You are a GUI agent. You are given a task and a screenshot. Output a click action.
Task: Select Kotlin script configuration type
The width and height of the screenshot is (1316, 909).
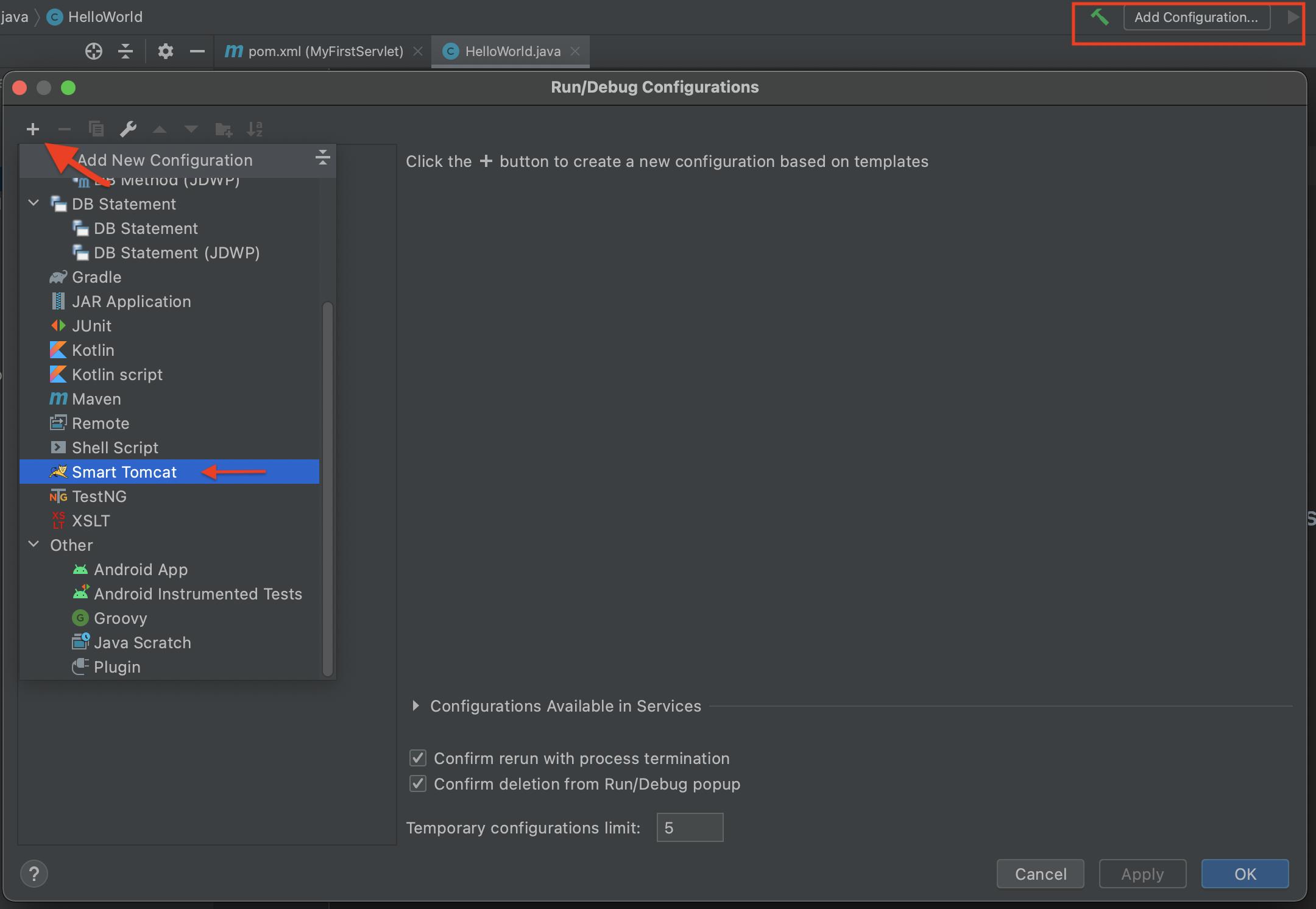(x=169, y=375)
